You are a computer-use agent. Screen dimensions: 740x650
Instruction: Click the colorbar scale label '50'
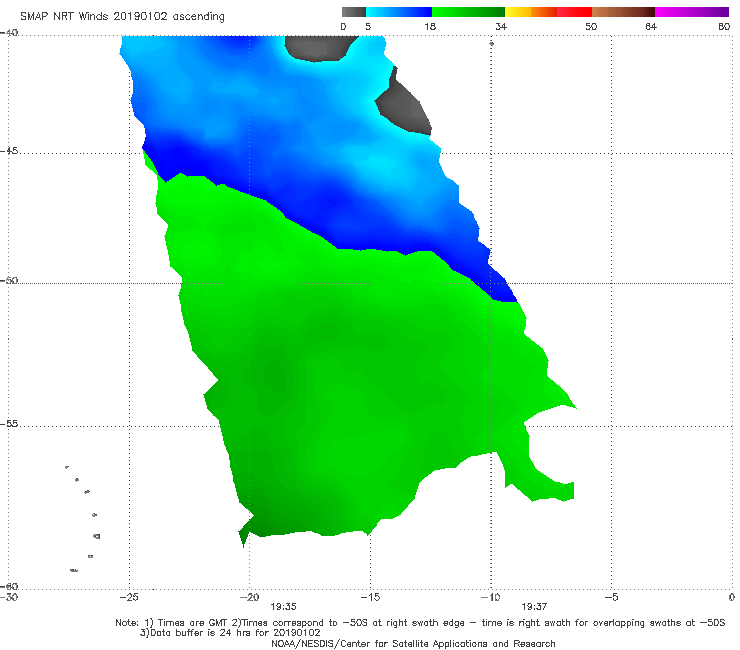click(591, 26)
